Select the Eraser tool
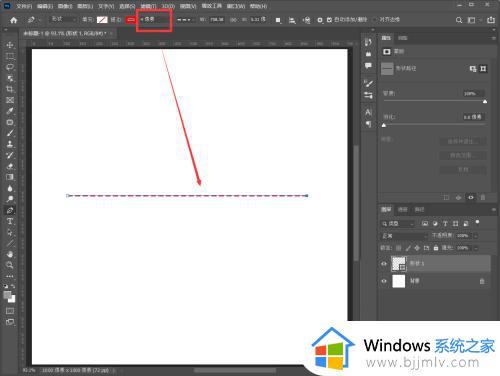 (x=10, y=166)
